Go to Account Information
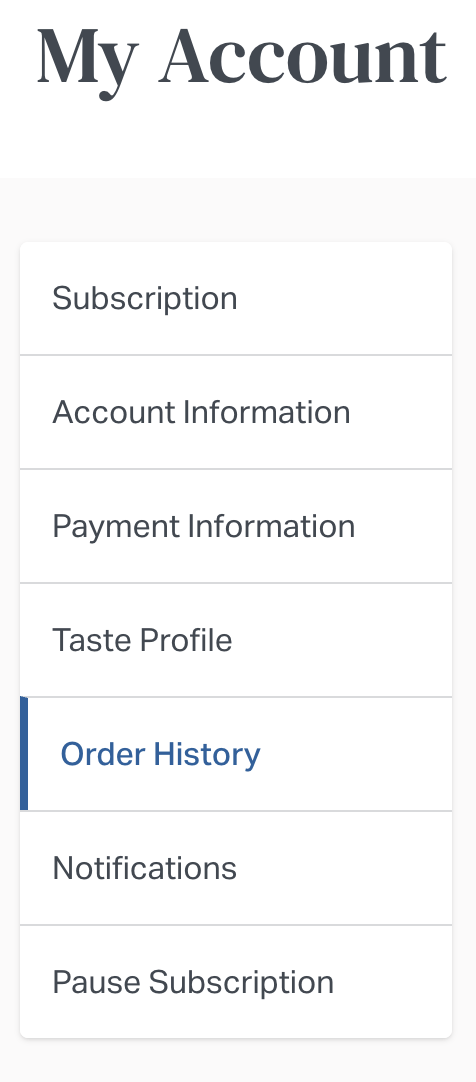Viewport: 476px width, 1082px height. 236,412
